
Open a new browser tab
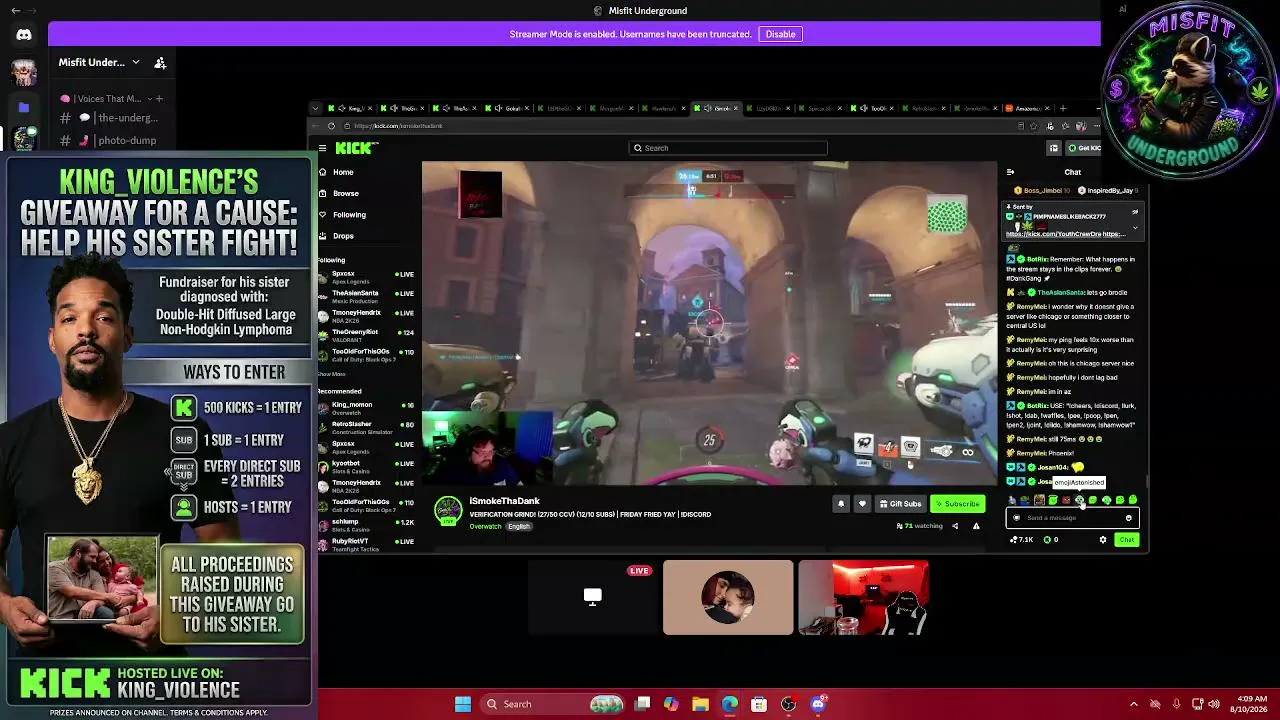[x=1063, y=108]
